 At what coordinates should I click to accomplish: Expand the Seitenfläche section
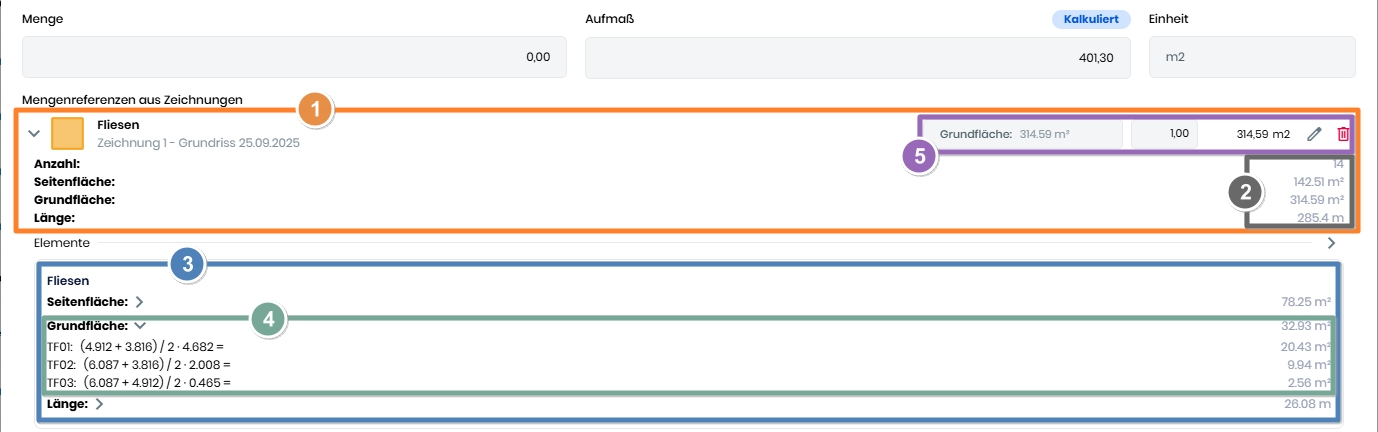pos(139,301)
